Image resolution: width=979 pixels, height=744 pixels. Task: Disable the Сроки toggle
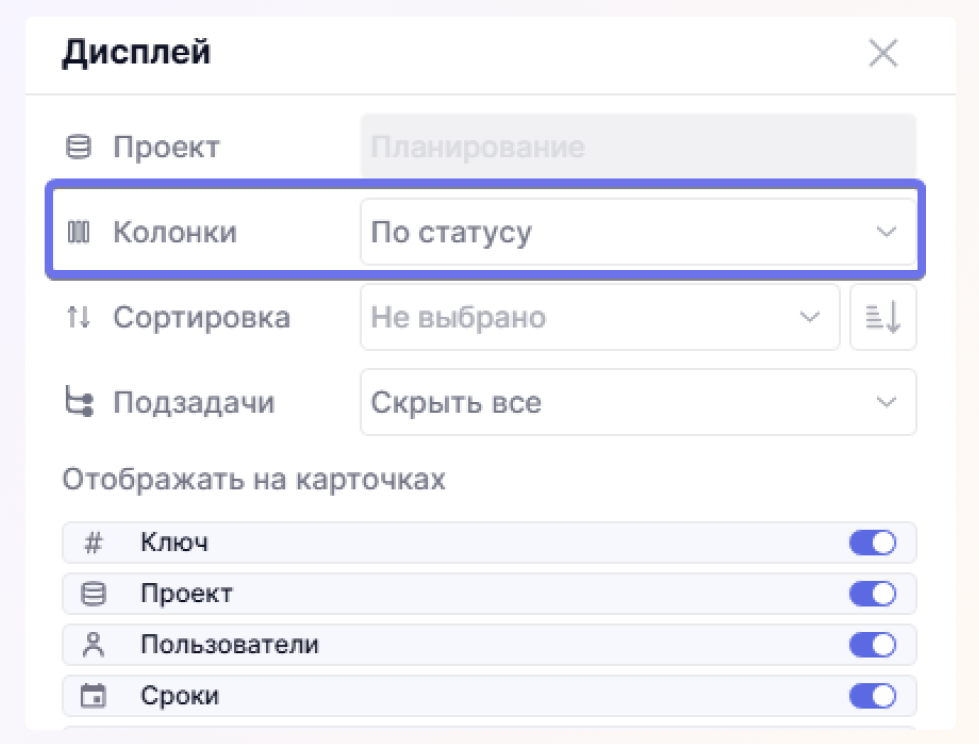(x=872, y=696)
